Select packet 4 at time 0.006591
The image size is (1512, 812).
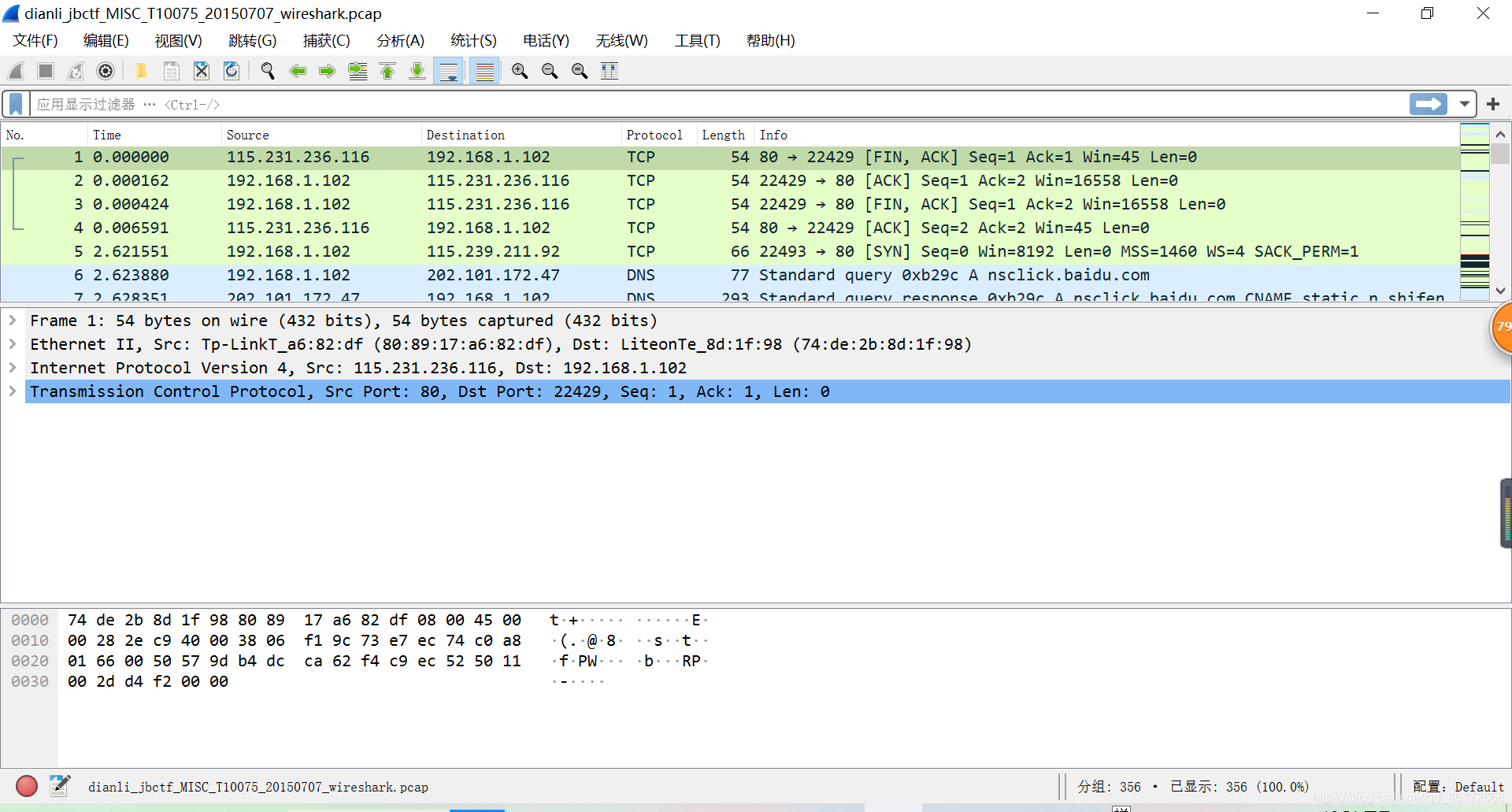(x=730, y=228)
